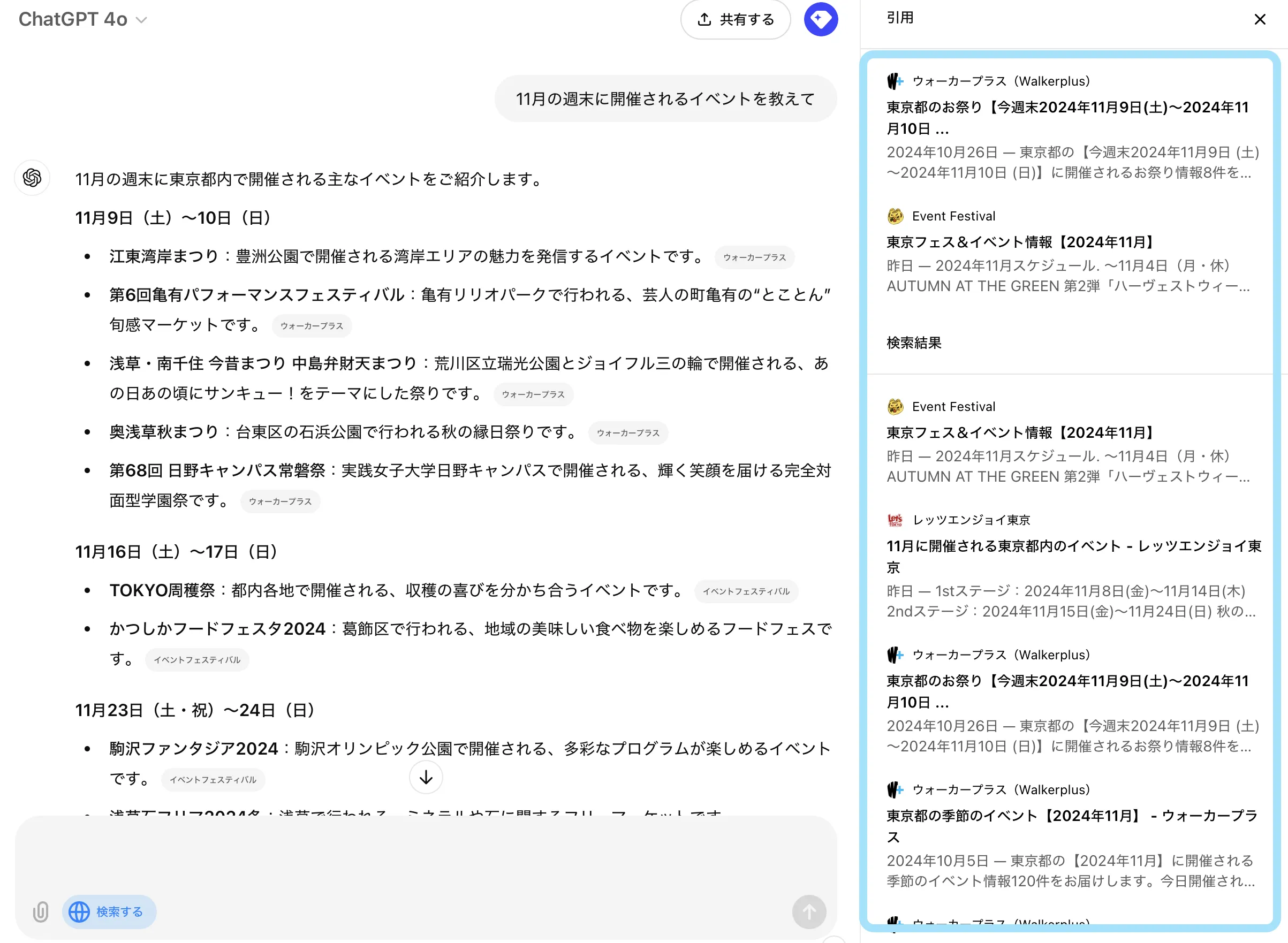Click the Walkerplus logo icon of the top citation
1288x943 pixels.
(x=895, y=81)
